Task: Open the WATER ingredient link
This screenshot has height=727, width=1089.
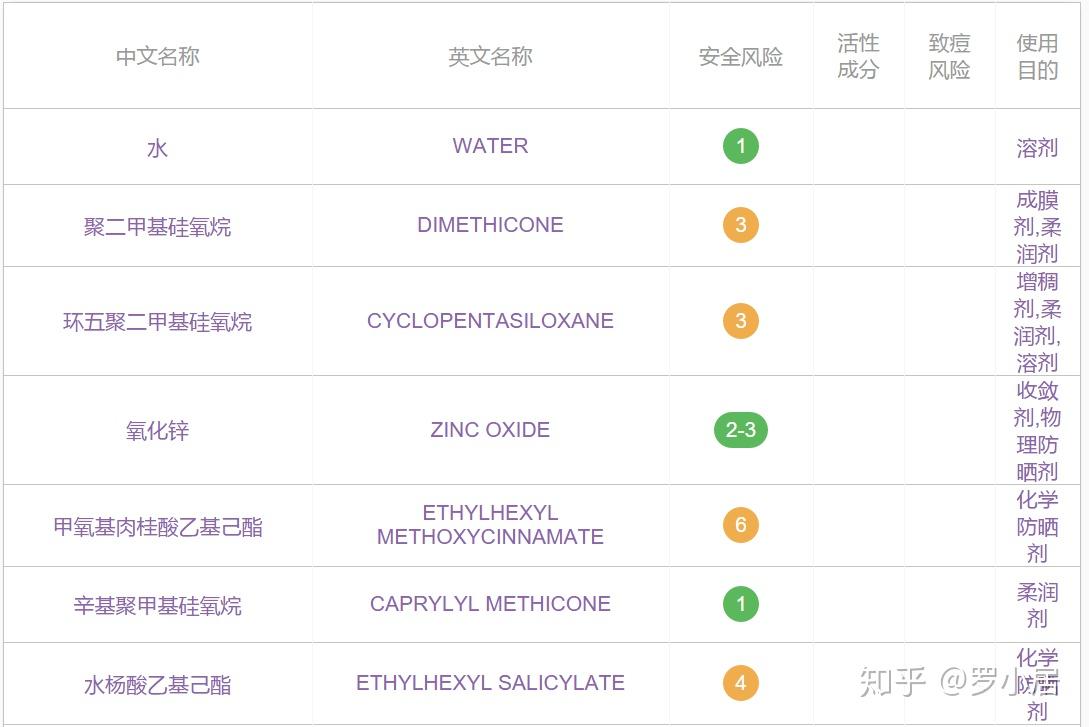Action: click(x=490, y=146)
